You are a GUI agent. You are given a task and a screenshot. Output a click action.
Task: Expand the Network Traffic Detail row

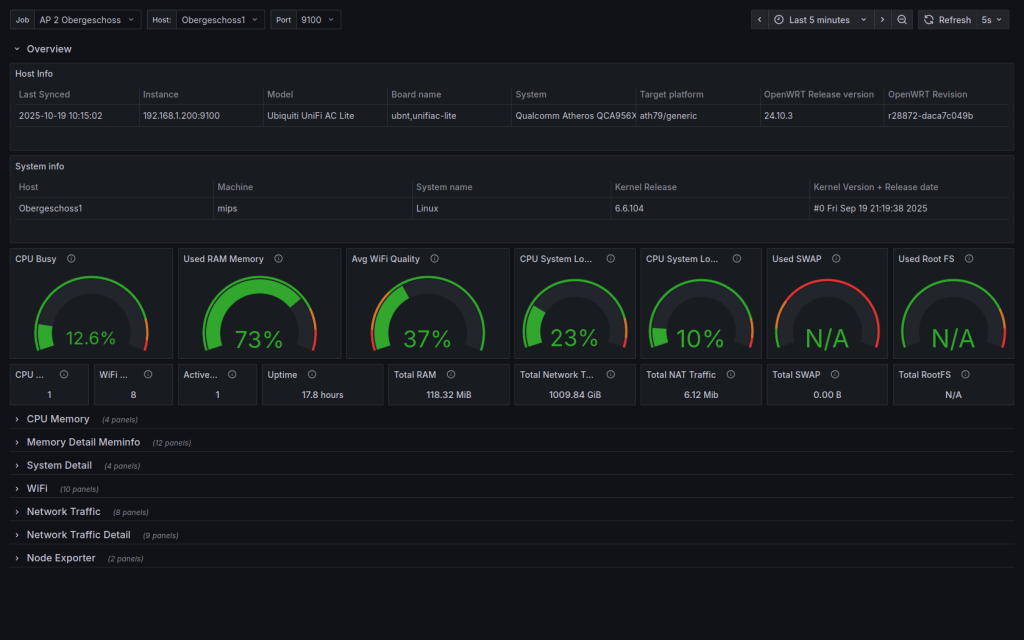78,535
